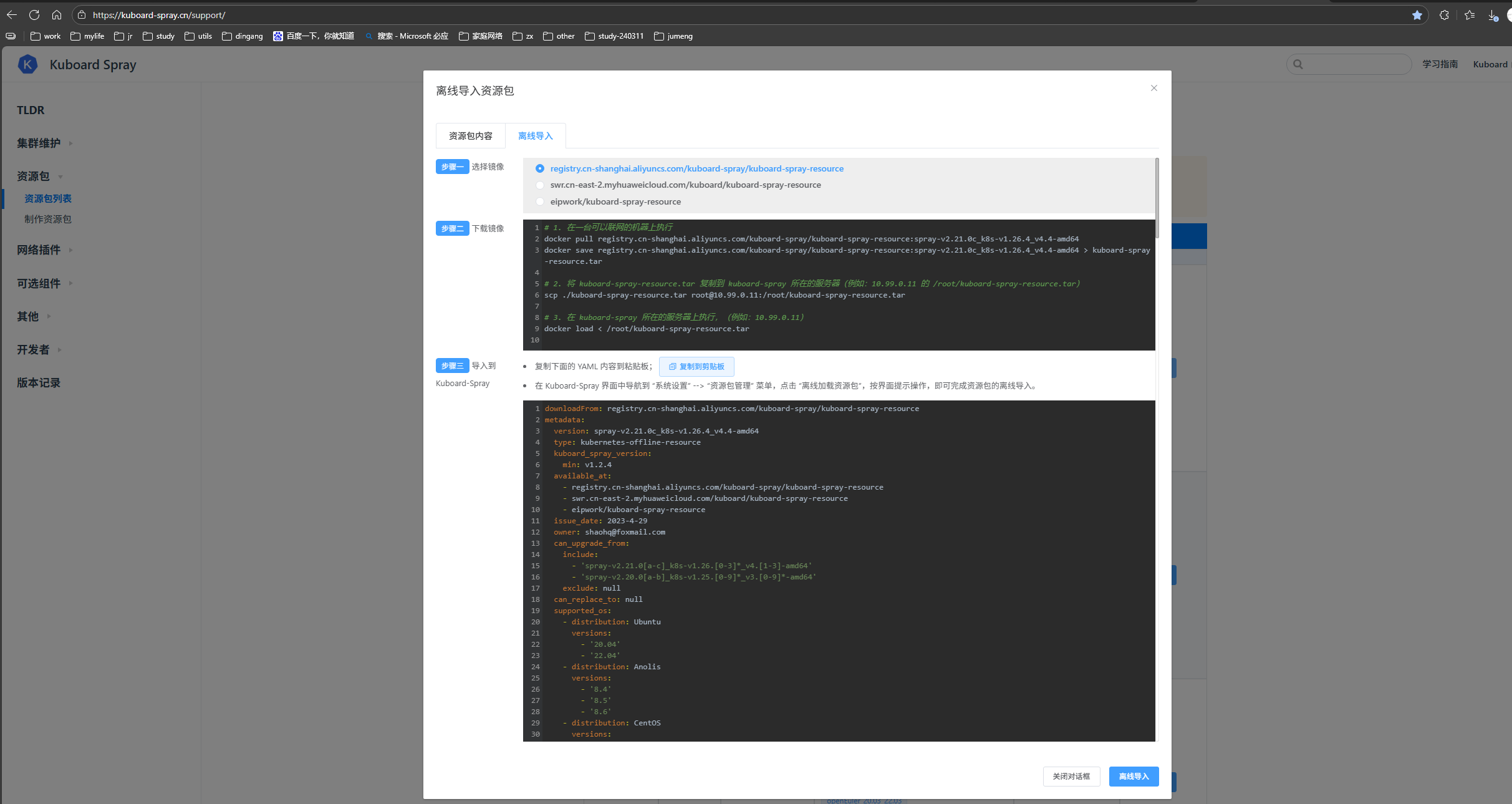The height and width of the screenshot is (804, 1512).
Task: Click the page refresh icon
Action: pos(34,14)
